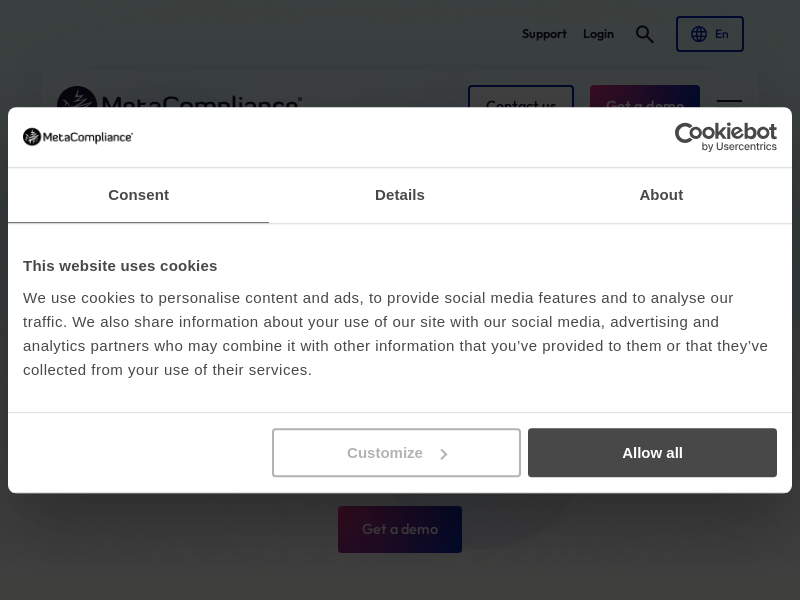The height and width of the screenshot is (600, 800).
Task: Click the search magnifier icon
Action: (x=645, y=34)
